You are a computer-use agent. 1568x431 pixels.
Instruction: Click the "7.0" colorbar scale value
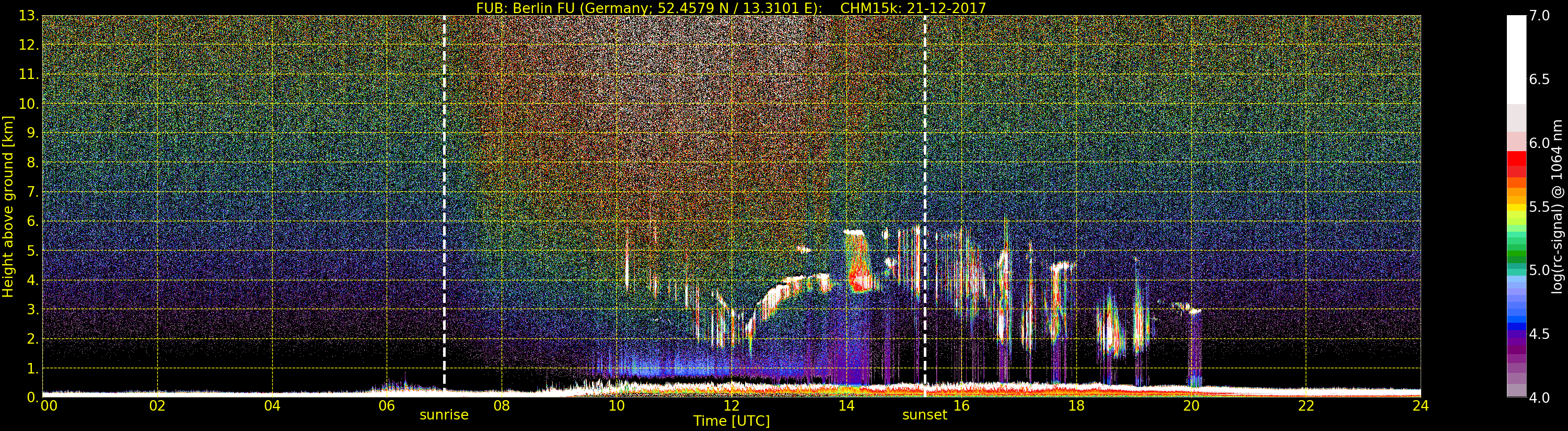click(x=1539, y=15)
